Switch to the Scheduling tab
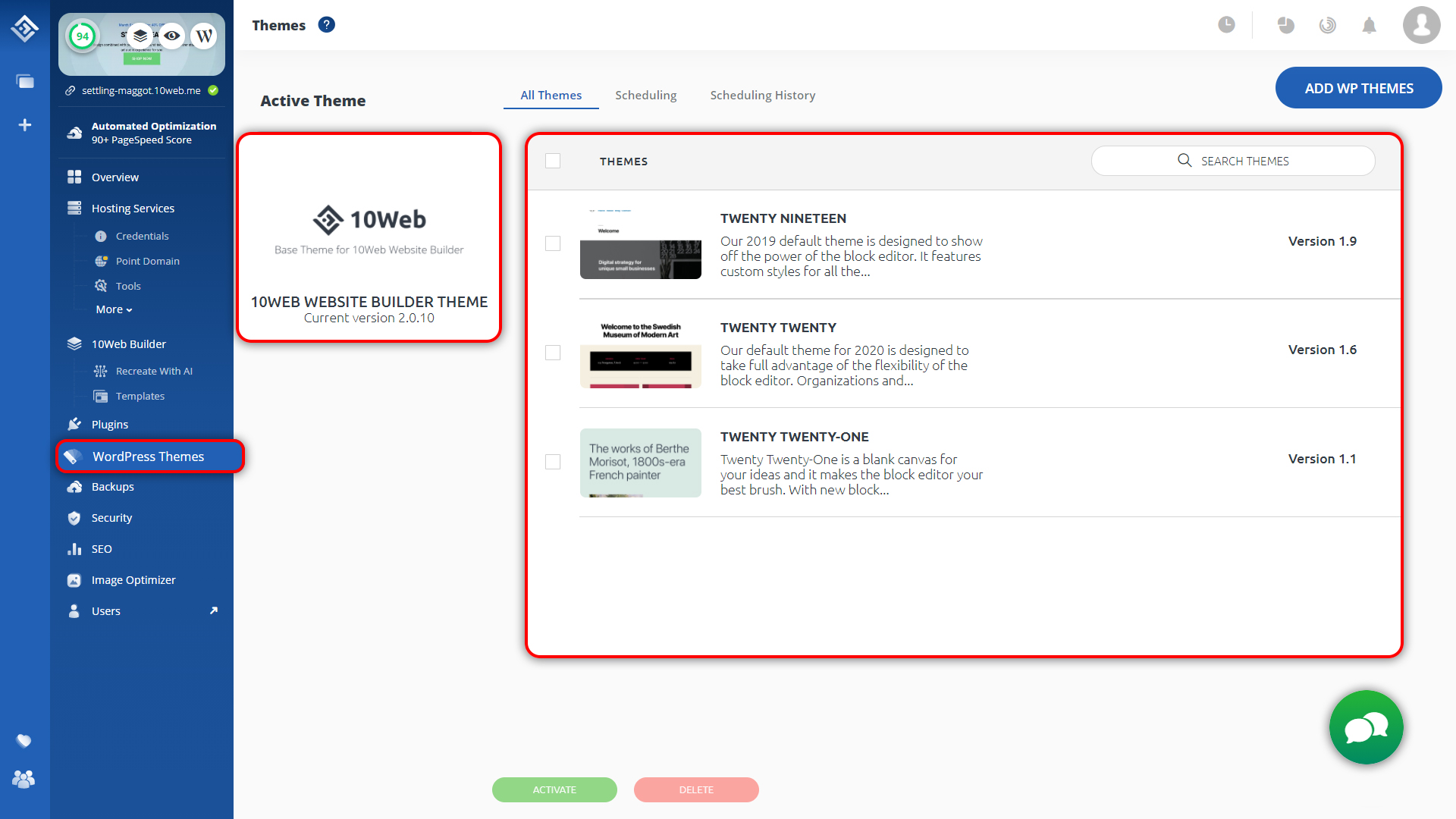The height and width of the screenshot is (819, 1456). [x=646, y=95]
